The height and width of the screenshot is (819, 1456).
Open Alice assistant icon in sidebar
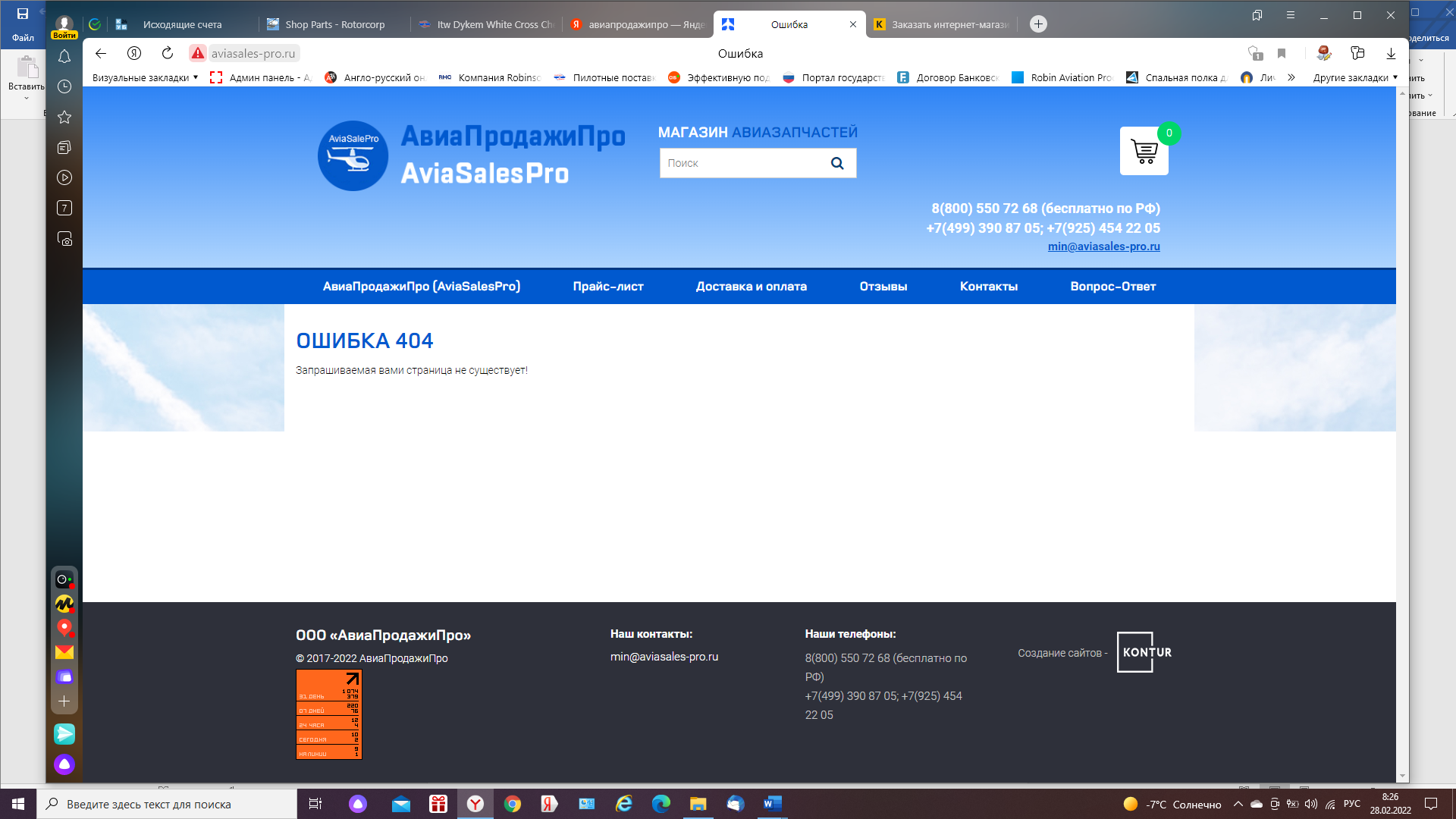pyautogui.click(x=64, y=764)
